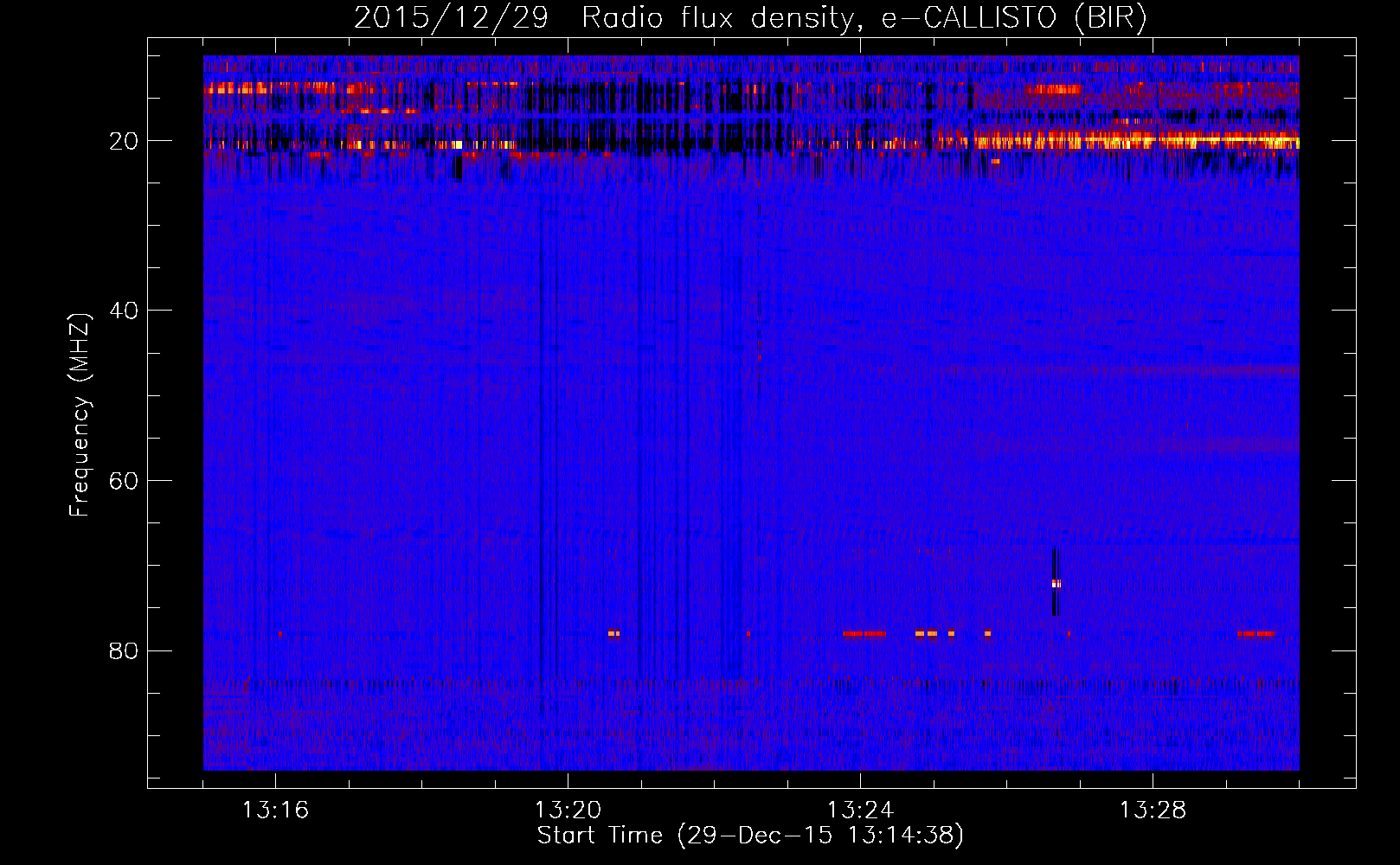The width and height of the screenshot is (1400, 865).
Task: Click the 80 frequency tick label
Action: point(125,650)
